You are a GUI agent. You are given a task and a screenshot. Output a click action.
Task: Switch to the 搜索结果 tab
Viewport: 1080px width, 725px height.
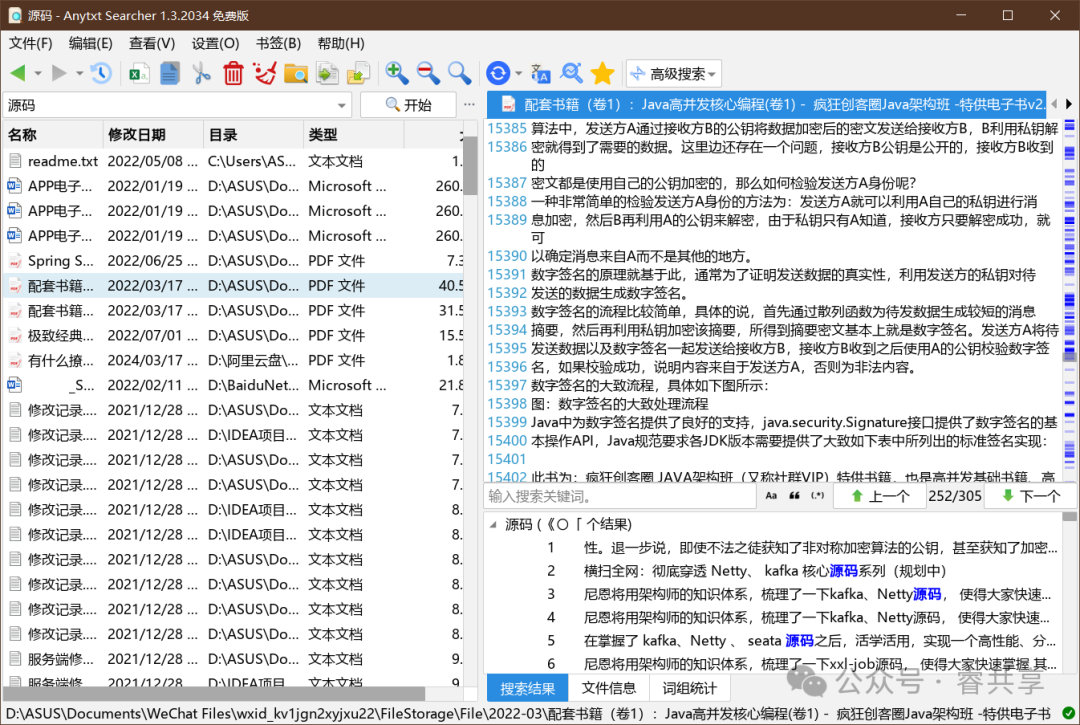coord(527,689)
